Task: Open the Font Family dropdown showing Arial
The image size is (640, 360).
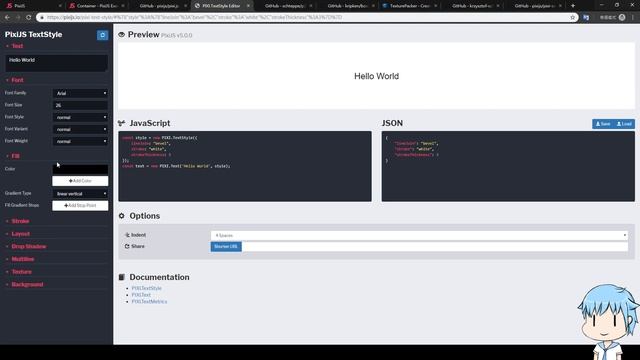Action: [80, 93]
